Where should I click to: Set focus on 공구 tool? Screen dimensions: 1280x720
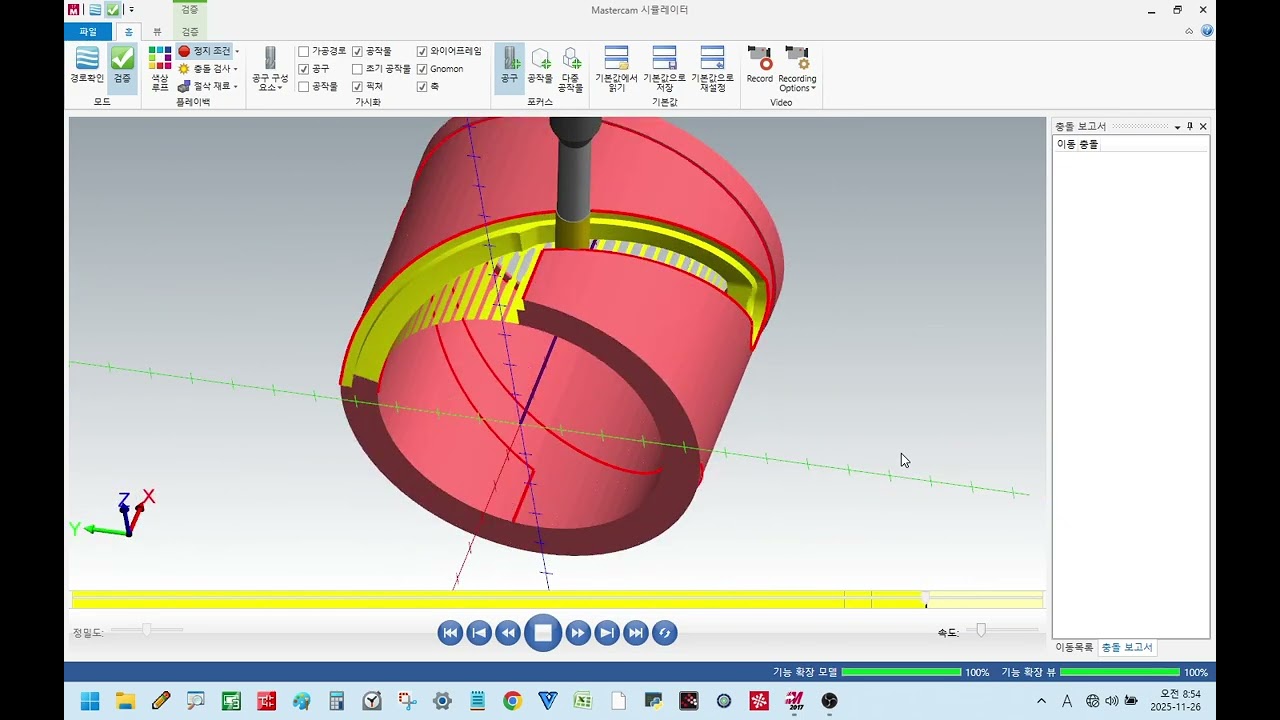(x=510, y=66)
